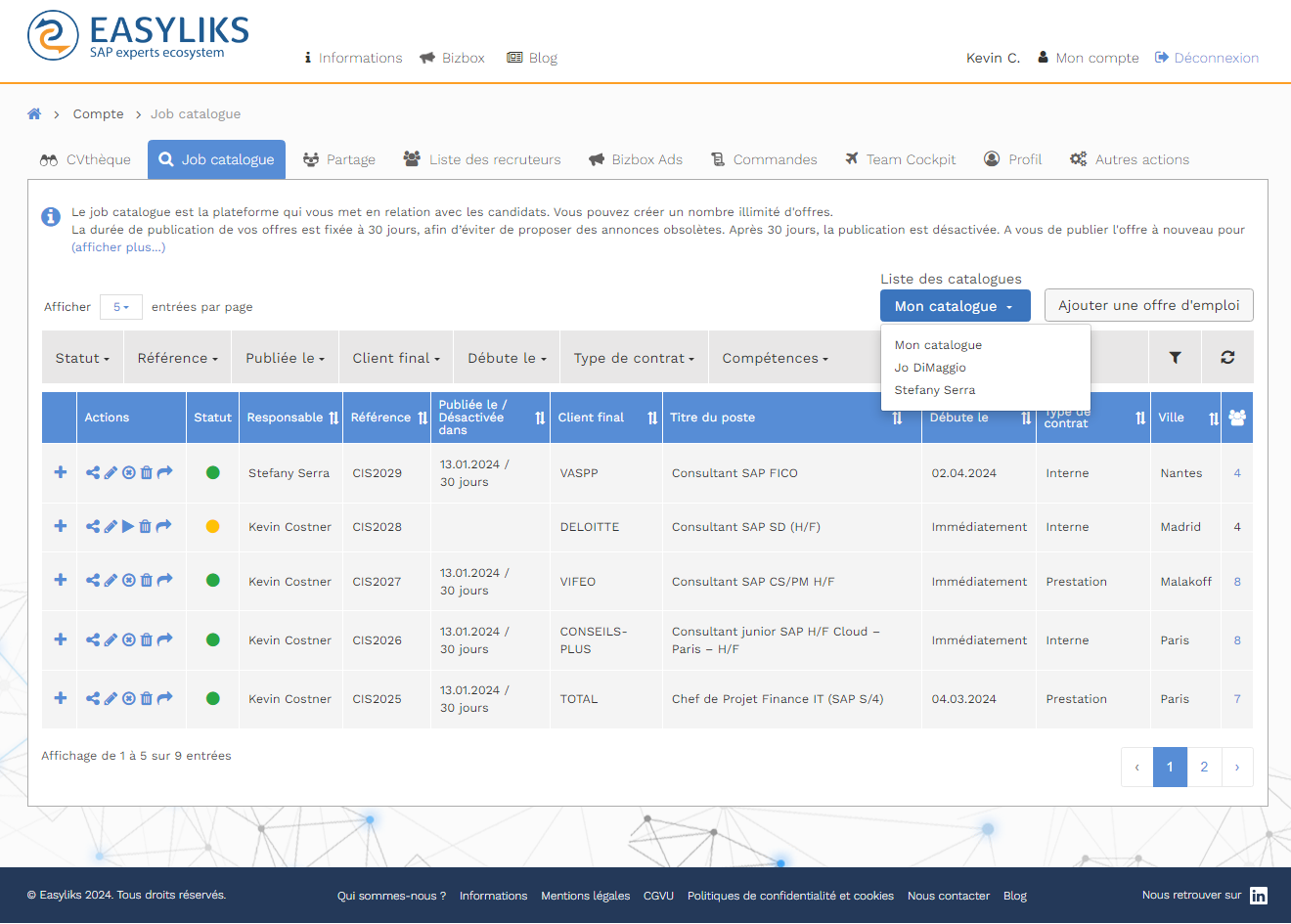Image resolution: width=1291 pixels, height=924 pixels.
Task: Open the Compétences filter dropdown
Action: coord(775,358)
